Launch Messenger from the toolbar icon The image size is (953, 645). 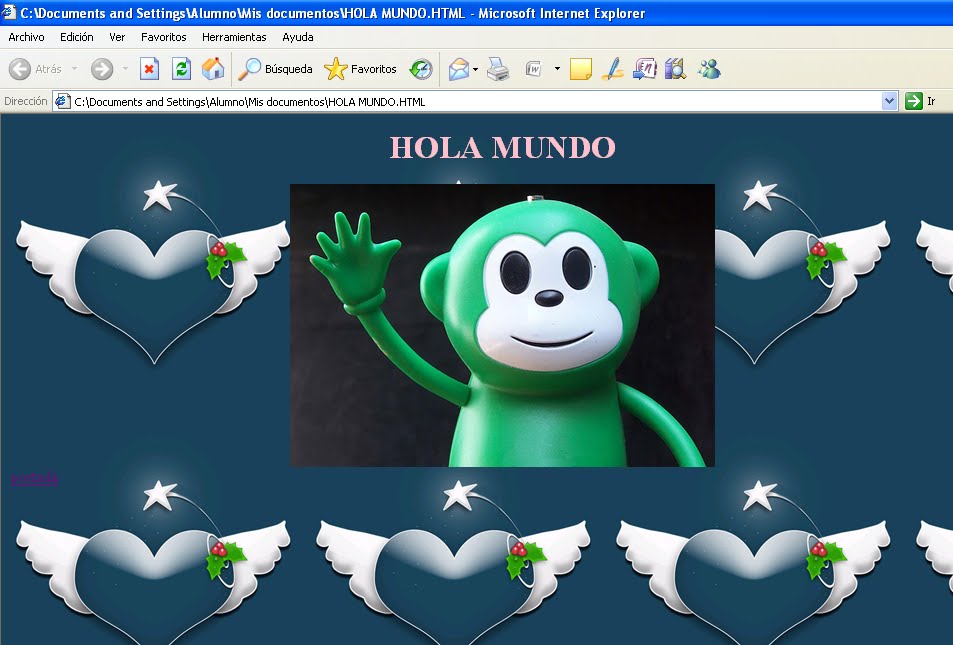(x=710, y=69)
